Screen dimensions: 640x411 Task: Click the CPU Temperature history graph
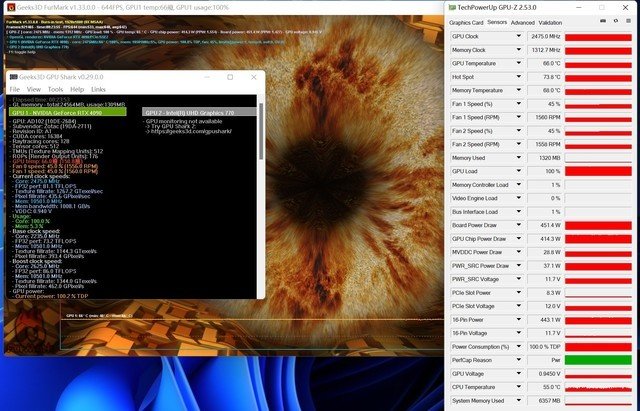point(598,387)
